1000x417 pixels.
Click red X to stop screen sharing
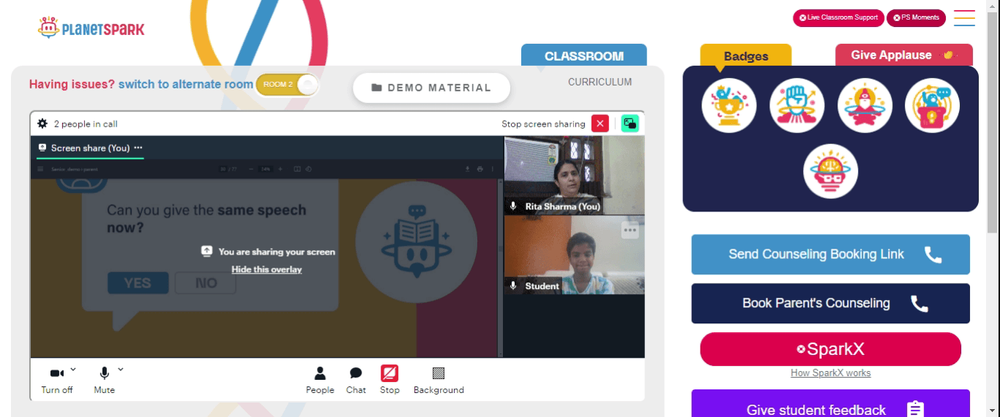coord(599,124)
